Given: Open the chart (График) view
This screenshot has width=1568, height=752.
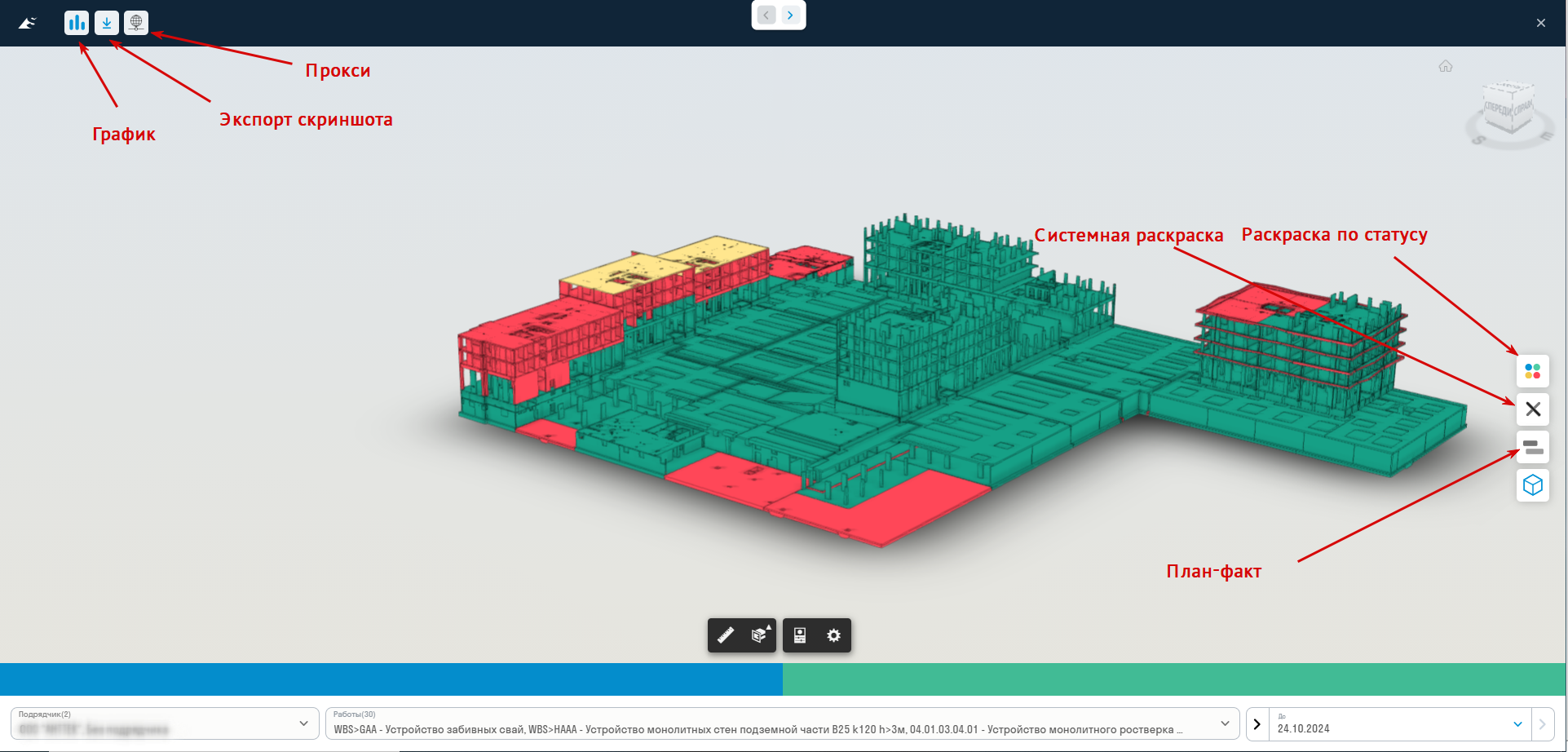Looking at the screenshot, I should click(77, 23).
